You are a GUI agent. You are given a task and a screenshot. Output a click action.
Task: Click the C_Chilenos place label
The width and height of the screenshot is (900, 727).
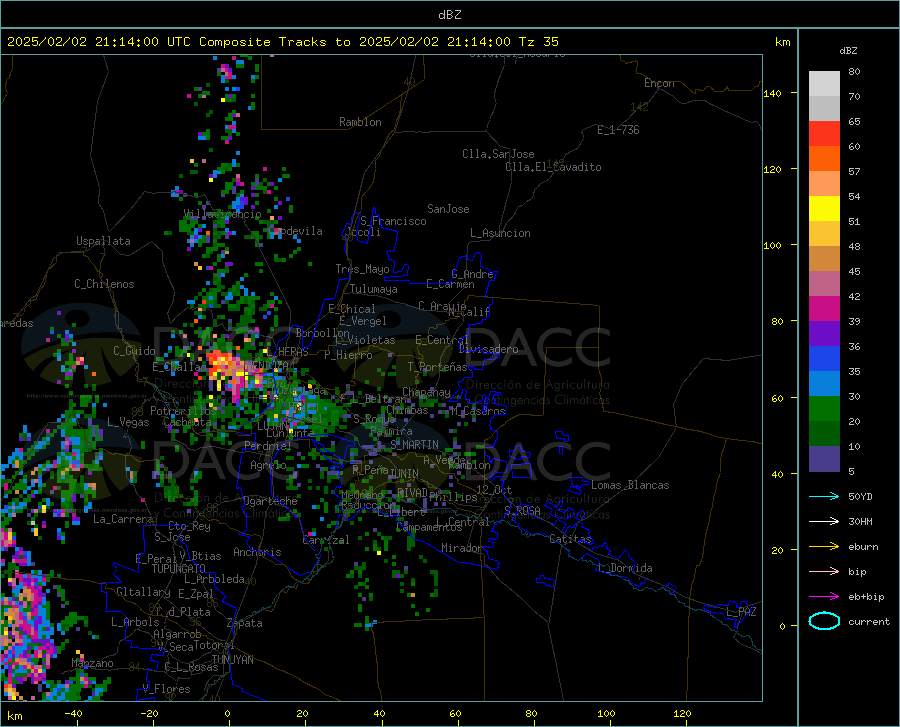tap(104, 284)
